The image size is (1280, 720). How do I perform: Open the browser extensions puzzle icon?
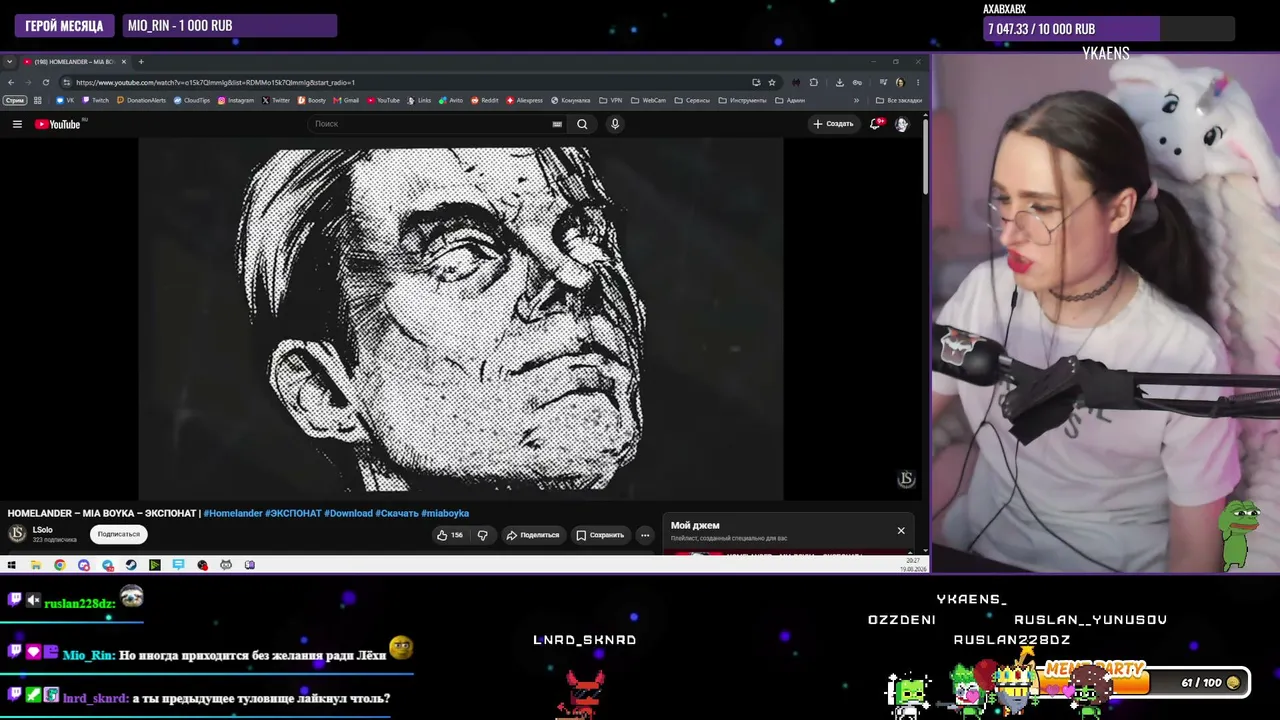pos(813,83)
